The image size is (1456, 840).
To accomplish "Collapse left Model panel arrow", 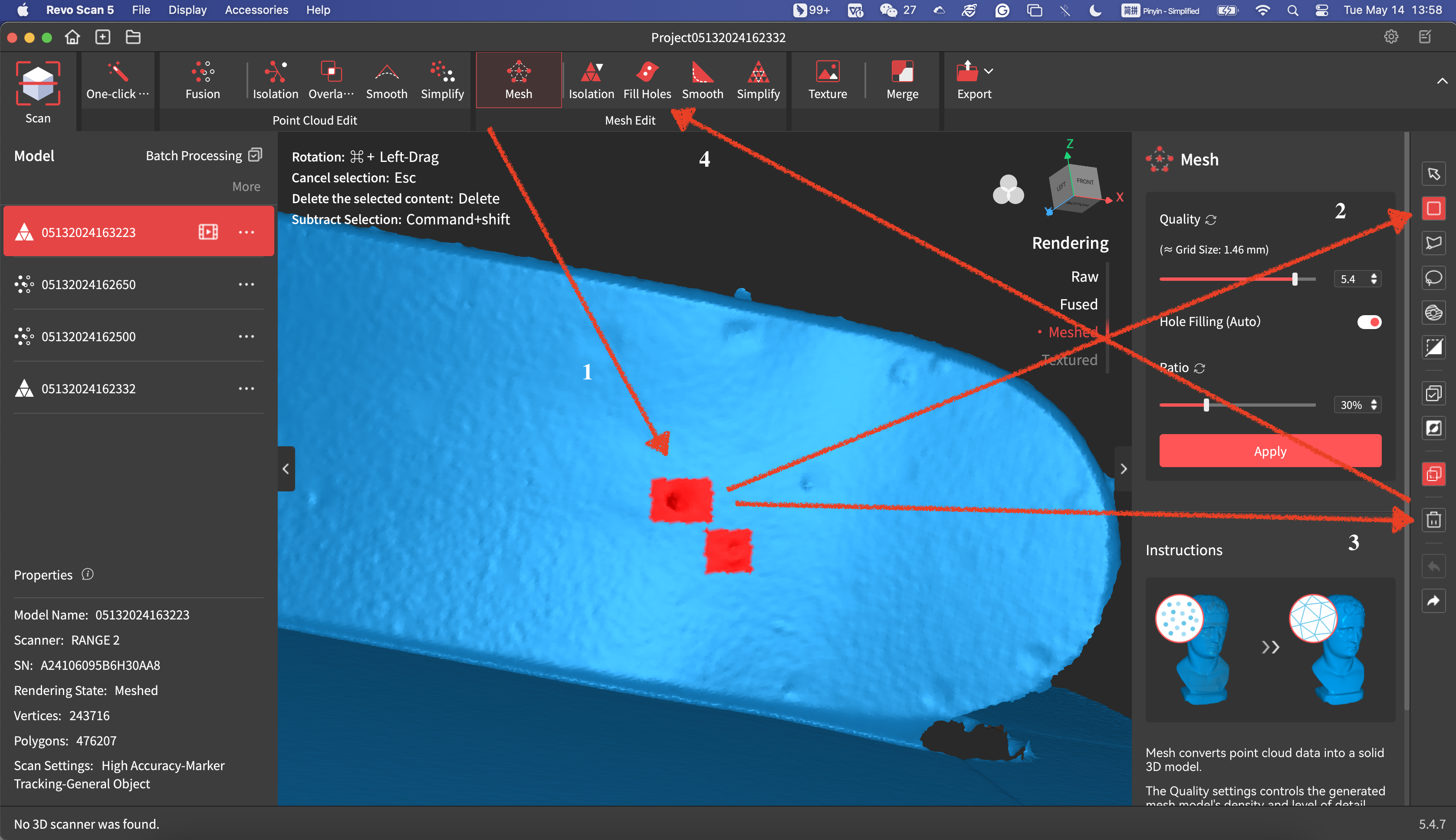I will [x=286, y=468].
